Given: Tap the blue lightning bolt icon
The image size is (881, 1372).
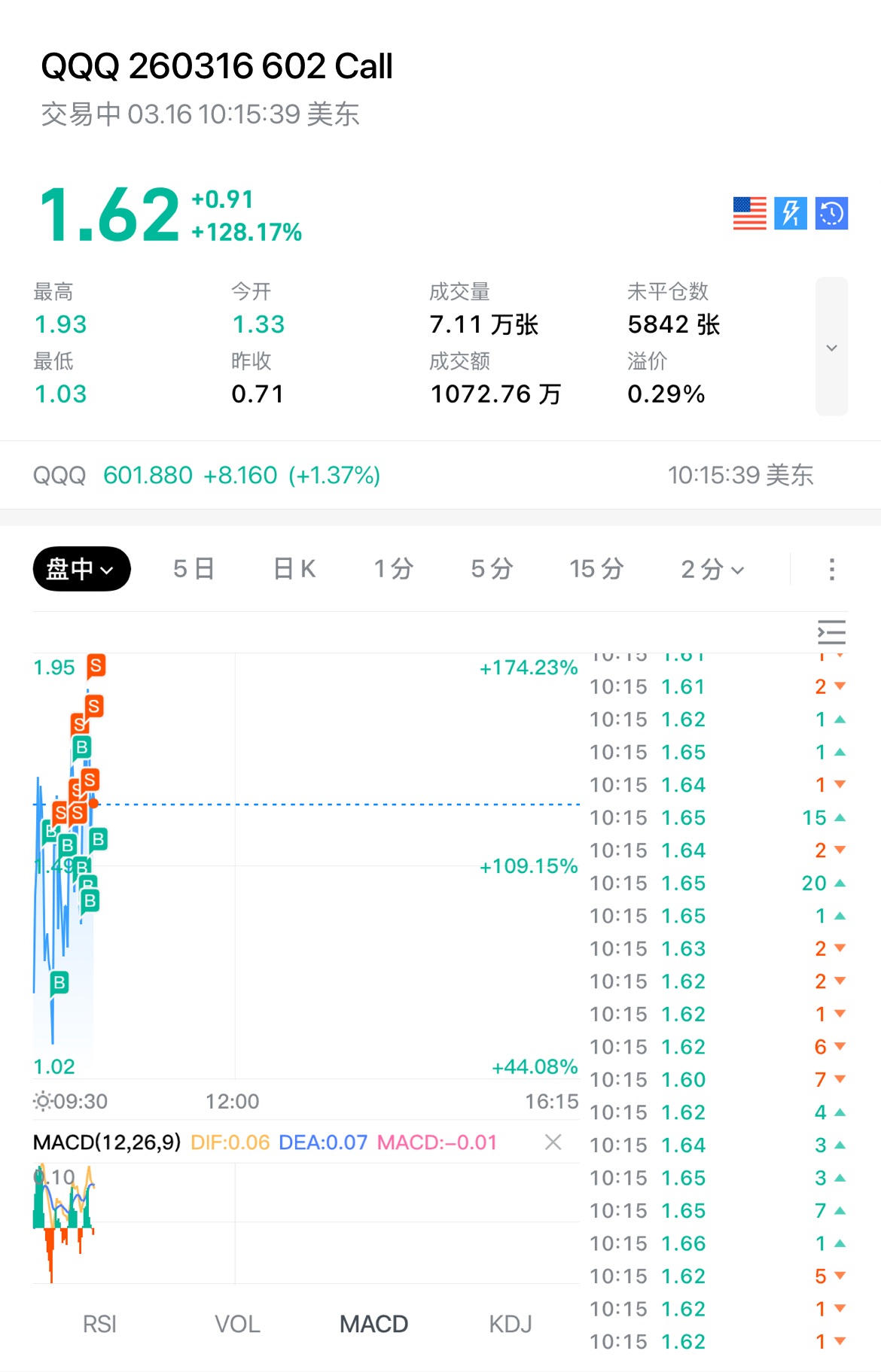Looking at the screenshot, I should coord(791,214).
